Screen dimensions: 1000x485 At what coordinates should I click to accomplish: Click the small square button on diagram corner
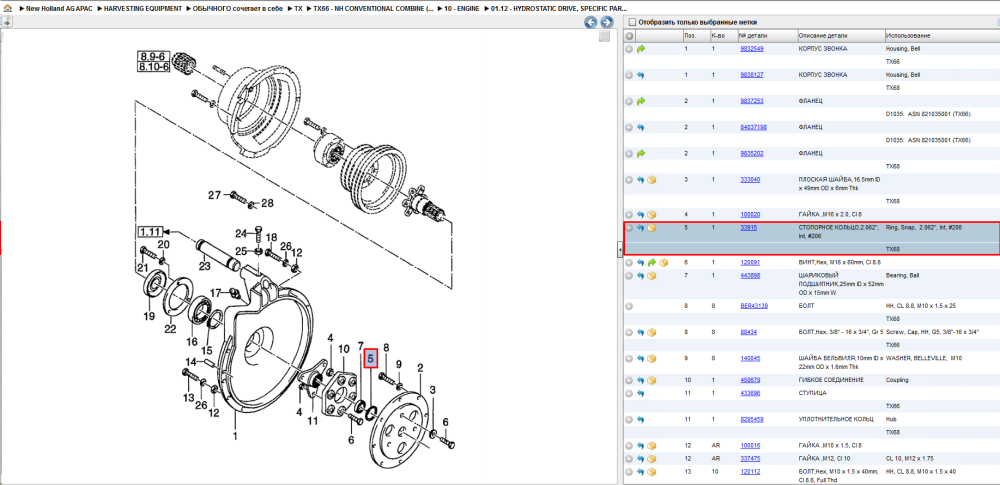coord(604,36)
